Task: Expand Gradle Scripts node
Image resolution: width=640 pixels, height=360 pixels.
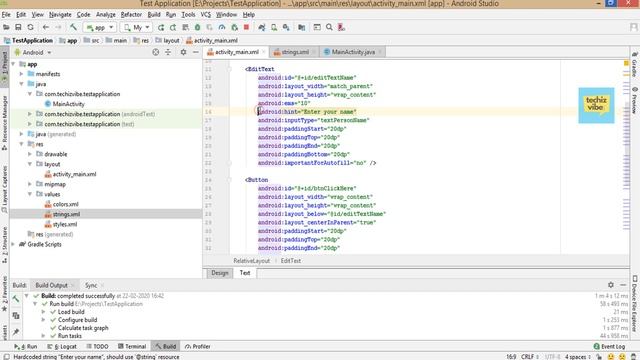Action: click(13, 244)
